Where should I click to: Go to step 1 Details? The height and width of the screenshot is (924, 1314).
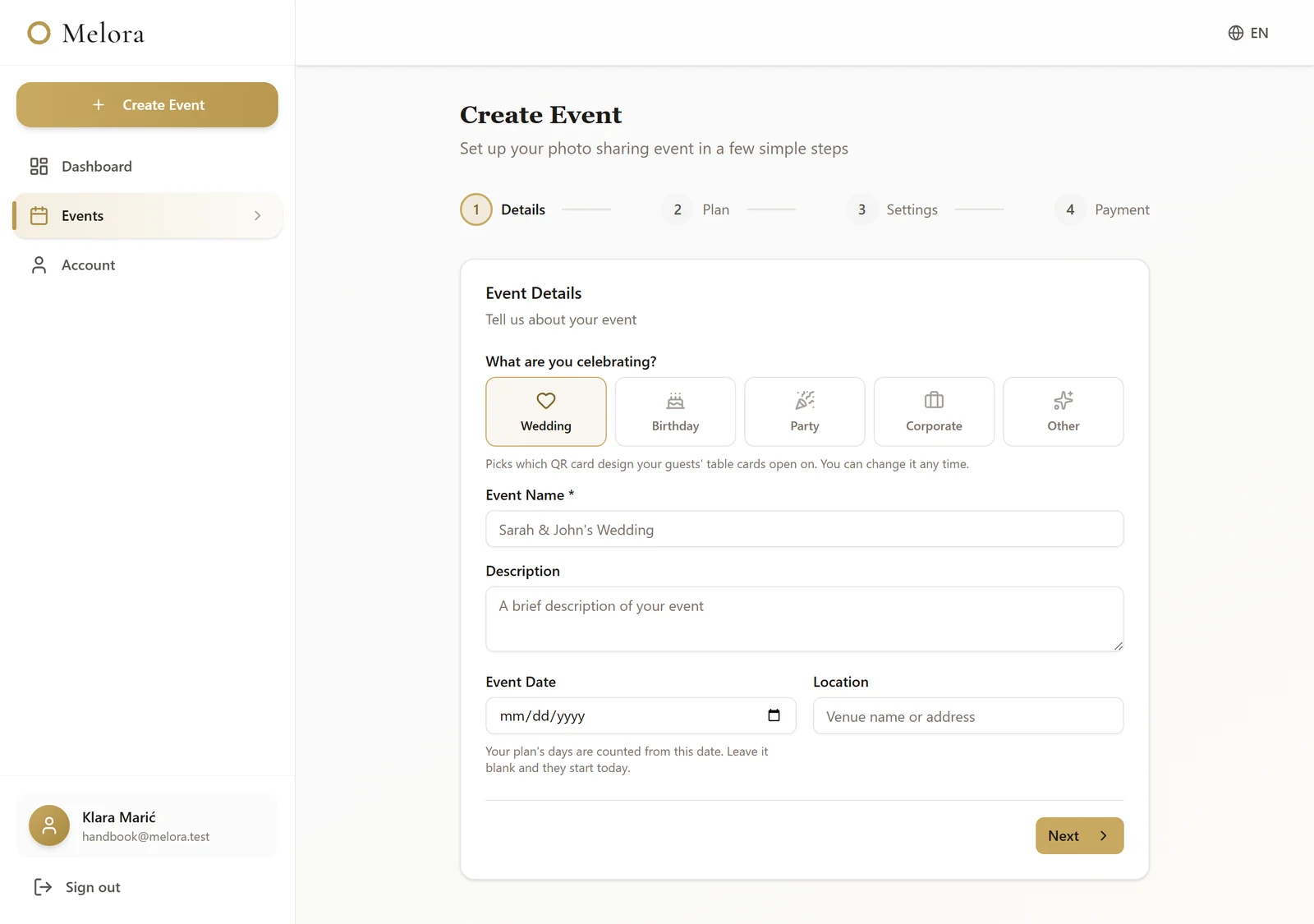503,209
